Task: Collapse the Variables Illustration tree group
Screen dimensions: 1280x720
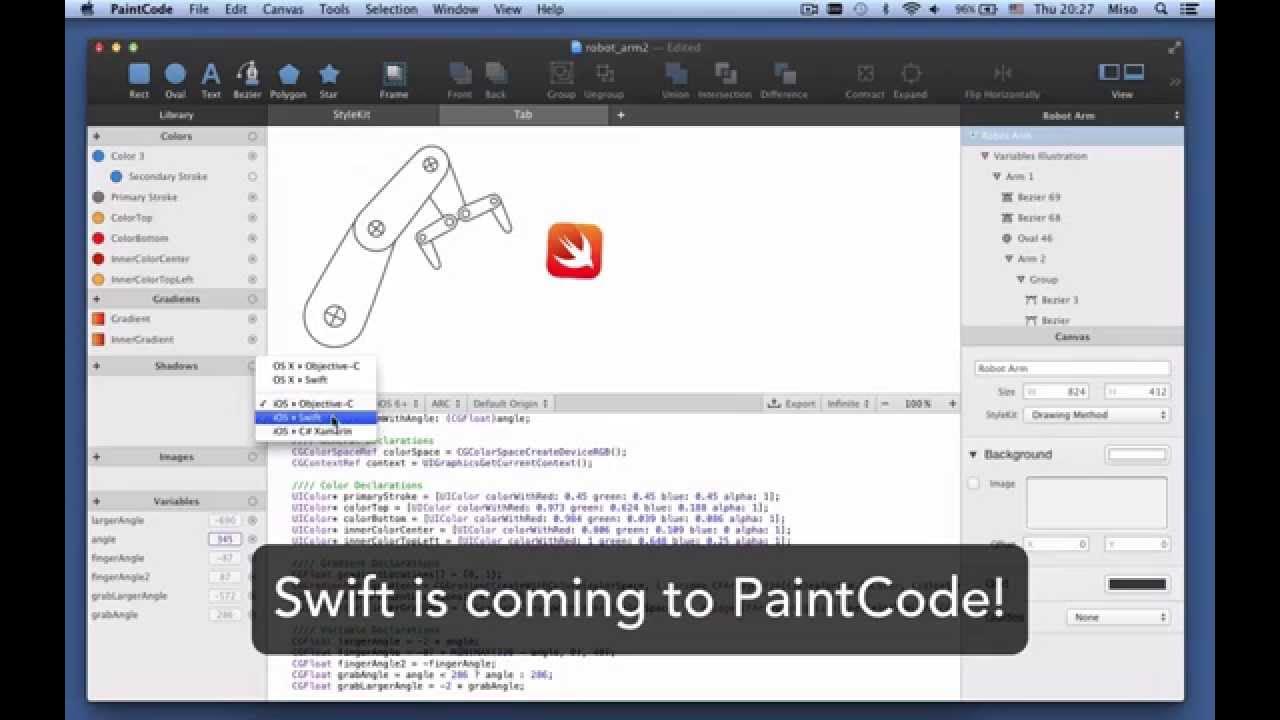Action: 985,156
